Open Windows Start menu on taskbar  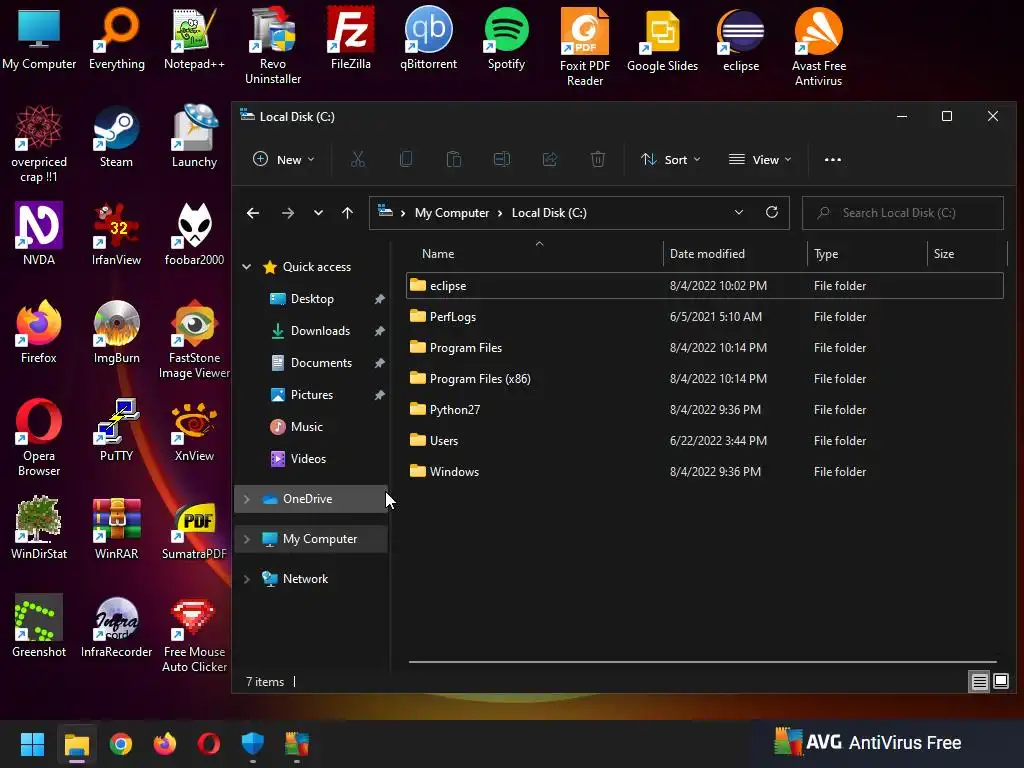coord(32,744)
